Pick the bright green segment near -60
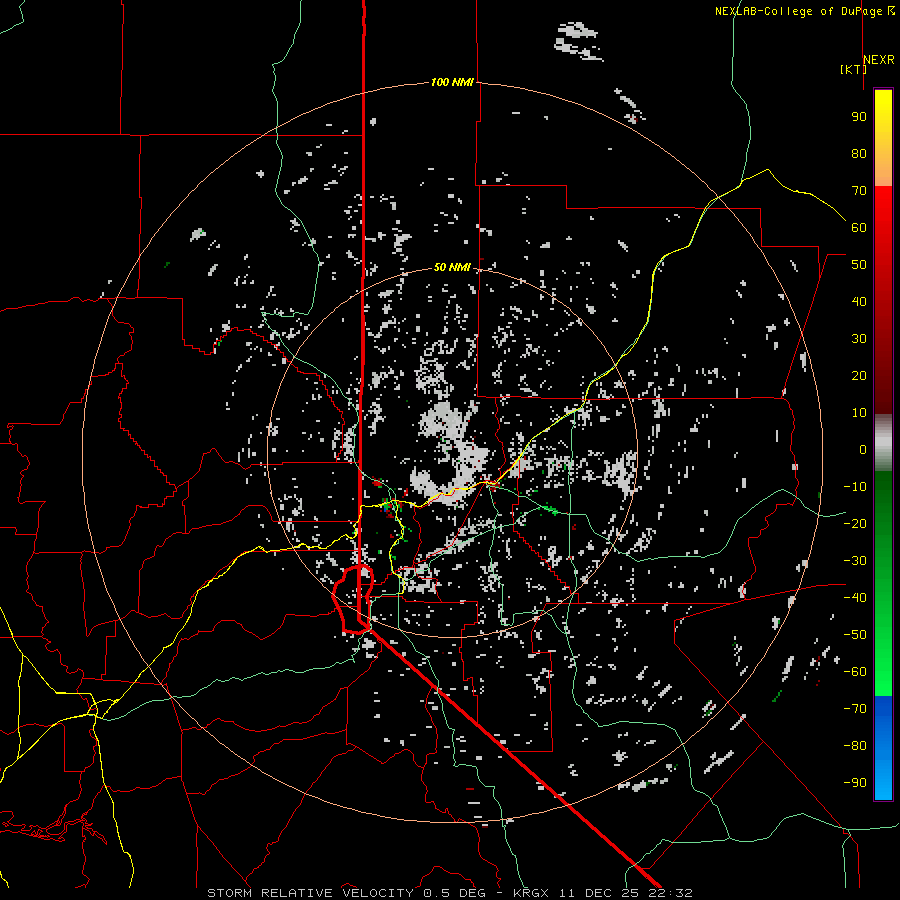 click(883, 672)
